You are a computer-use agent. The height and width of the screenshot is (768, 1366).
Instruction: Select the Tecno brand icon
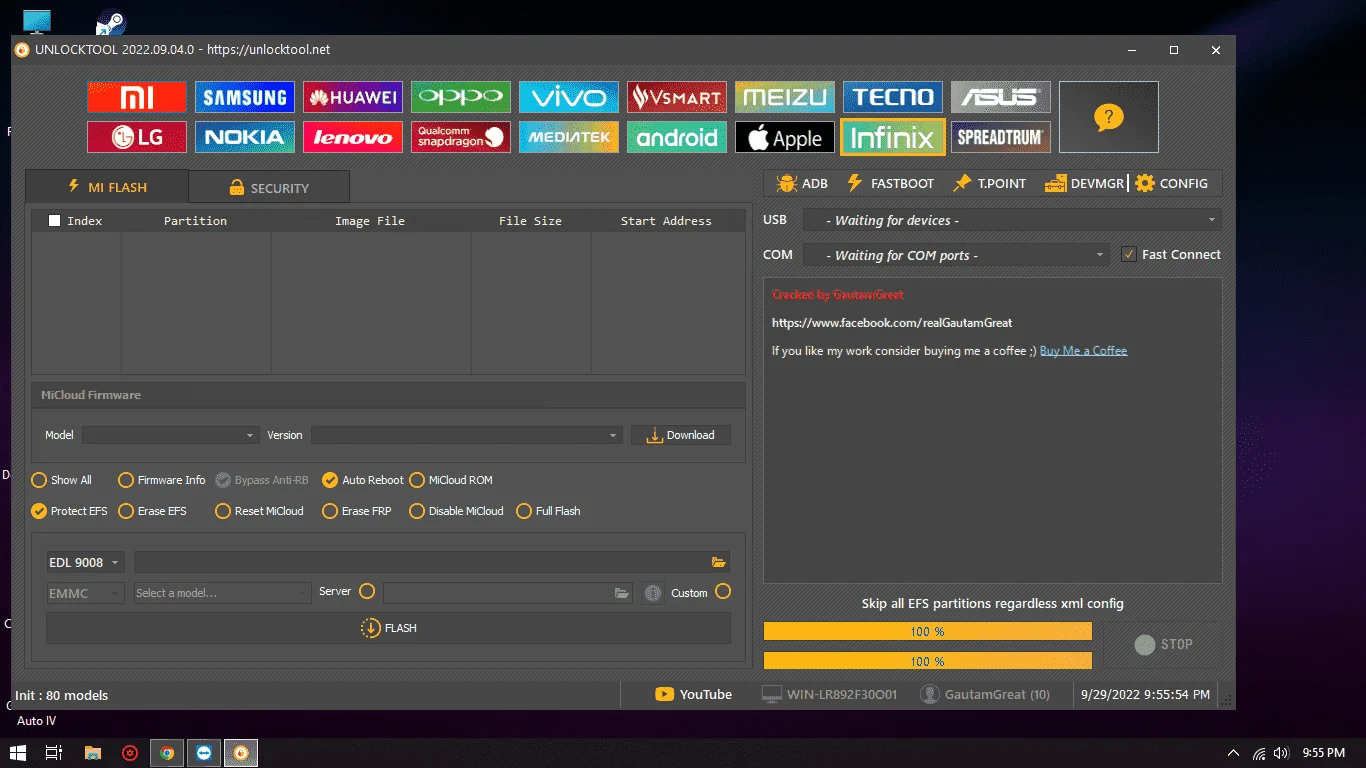click(x=893, y=97)
